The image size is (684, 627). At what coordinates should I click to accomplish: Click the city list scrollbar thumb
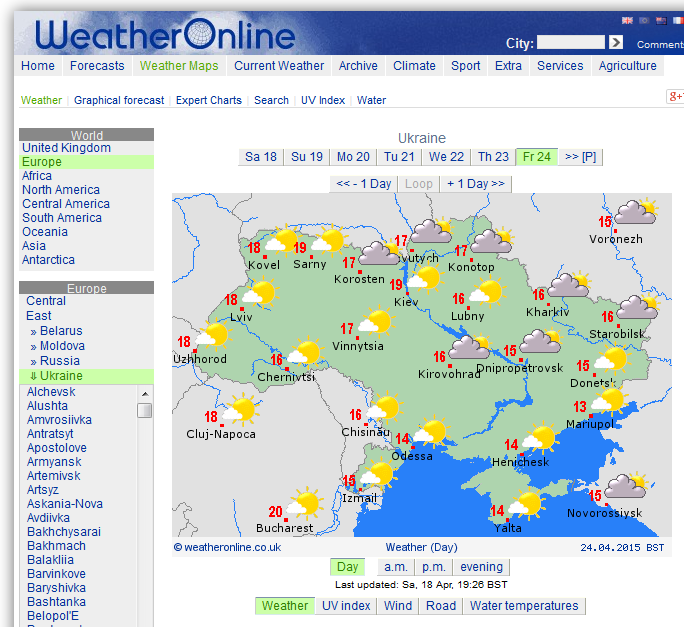coord(145,411)
